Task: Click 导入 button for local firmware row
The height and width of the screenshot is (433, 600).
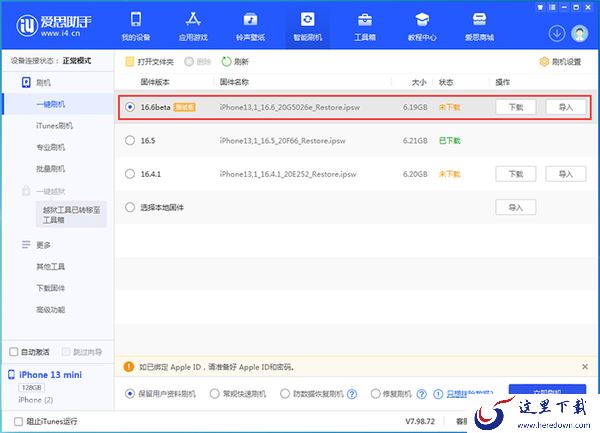Action: 515,207
